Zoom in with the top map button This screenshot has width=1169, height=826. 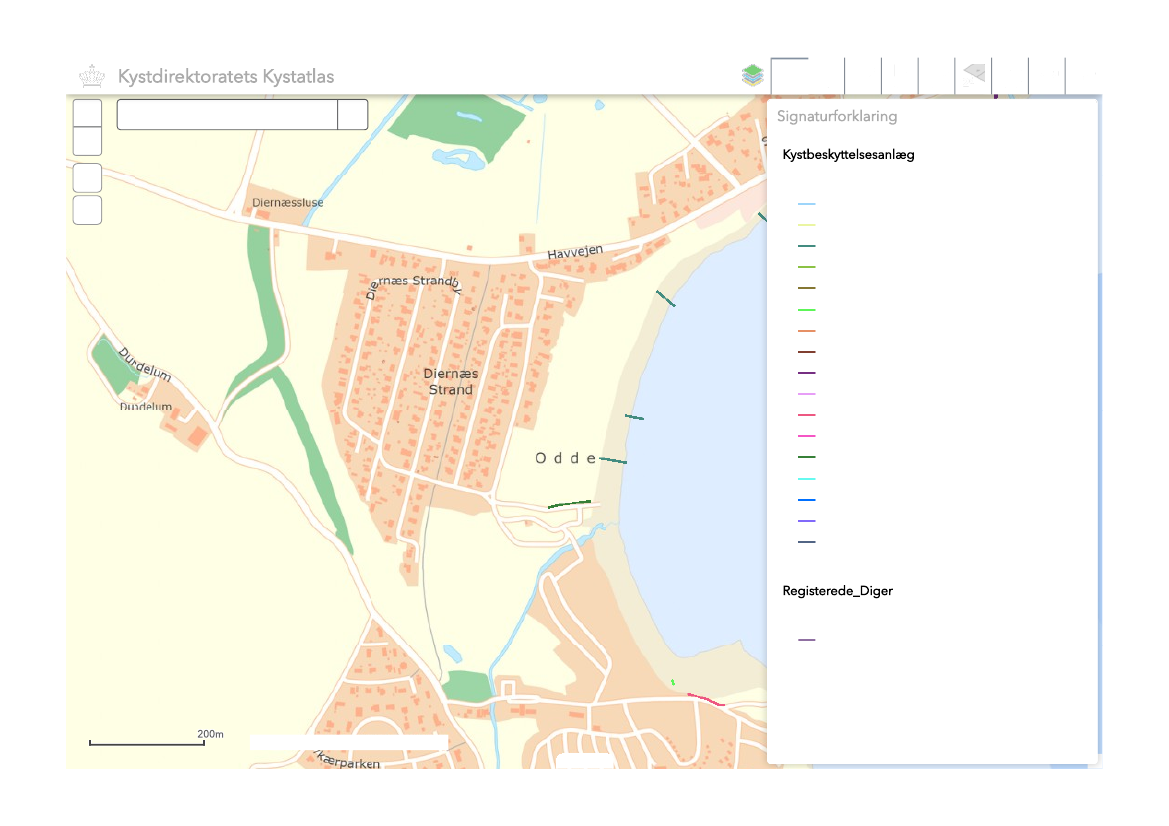pyautogui.click(x=87, y=113)
